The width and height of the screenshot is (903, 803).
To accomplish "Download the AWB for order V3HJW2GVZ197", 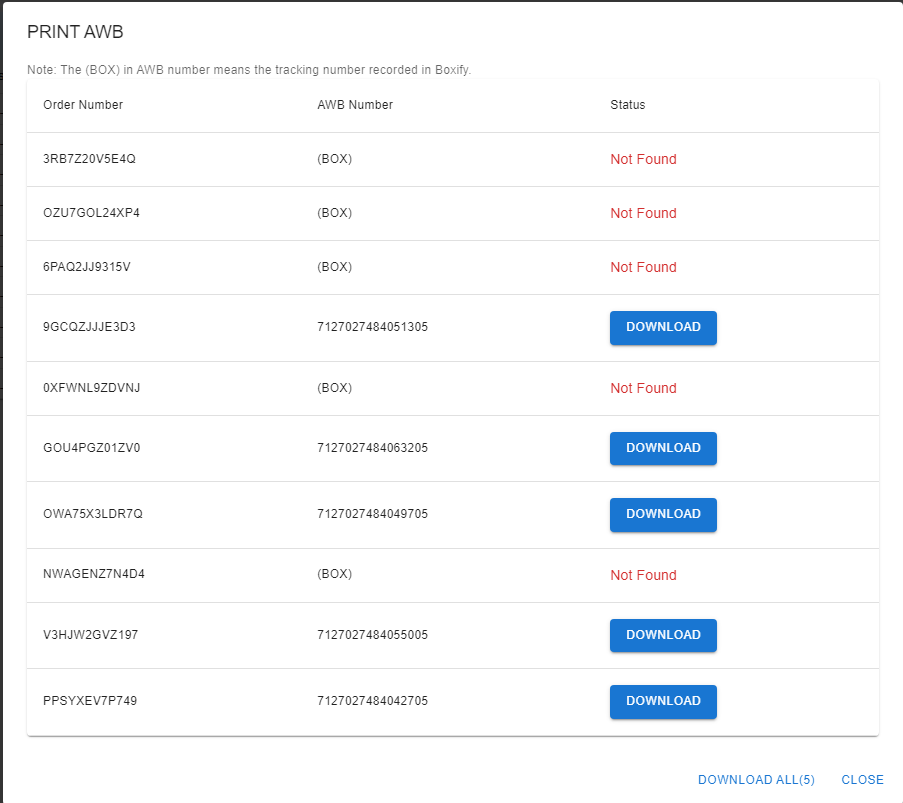I will [663, 635].
